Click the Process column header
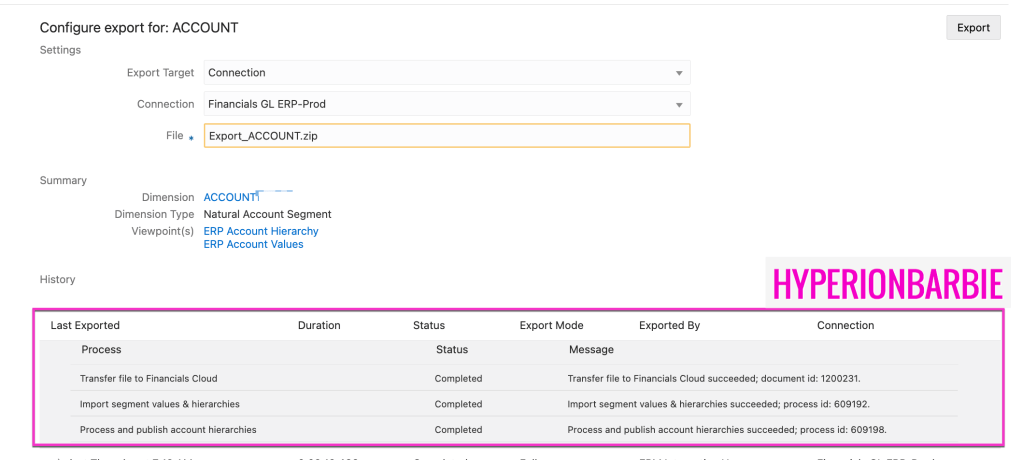 coord(101,350)
